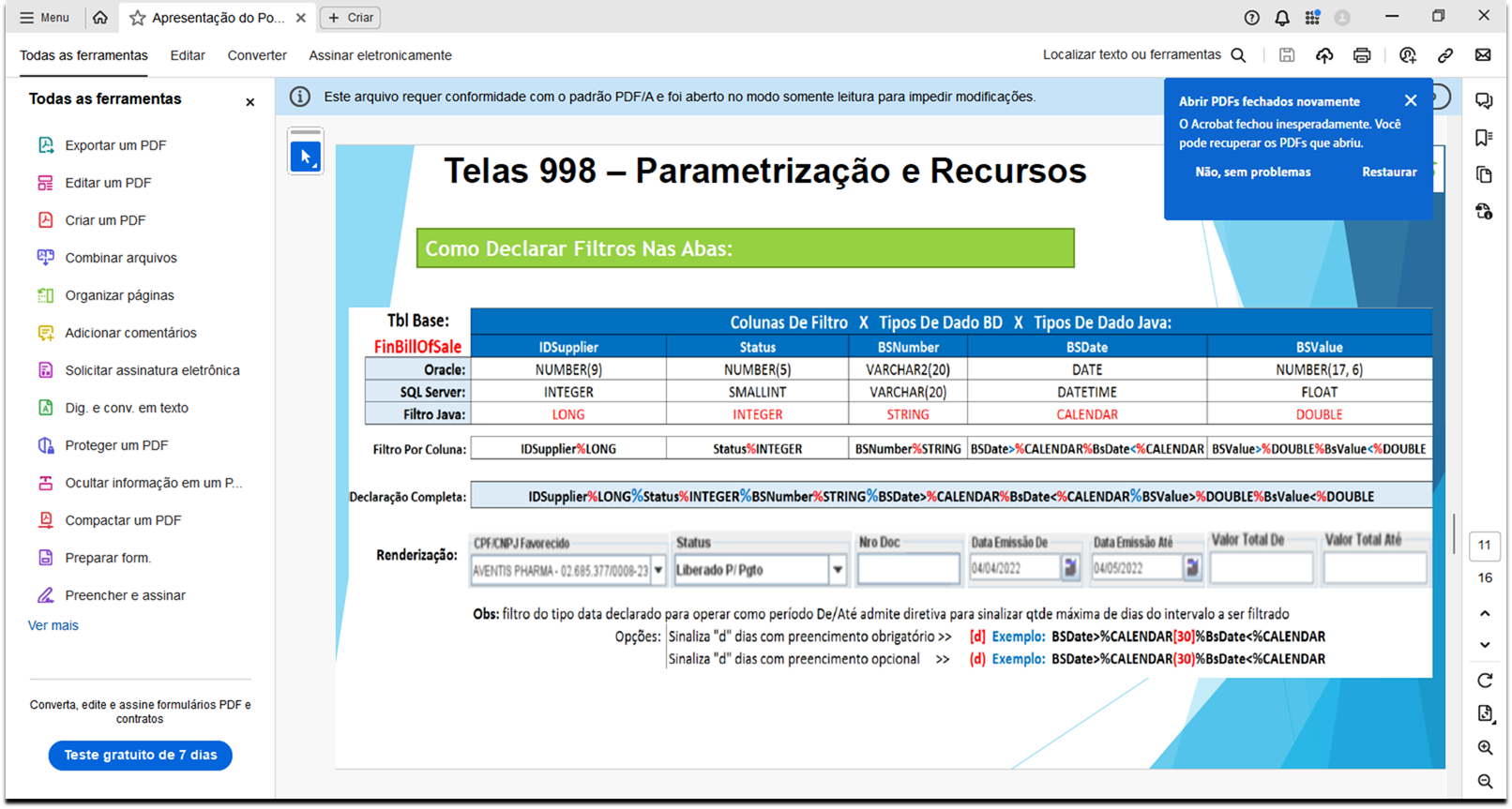Screen dimensions: 1512x809
Task: Click the cloud upload icon
Action: click(1324, 55)
